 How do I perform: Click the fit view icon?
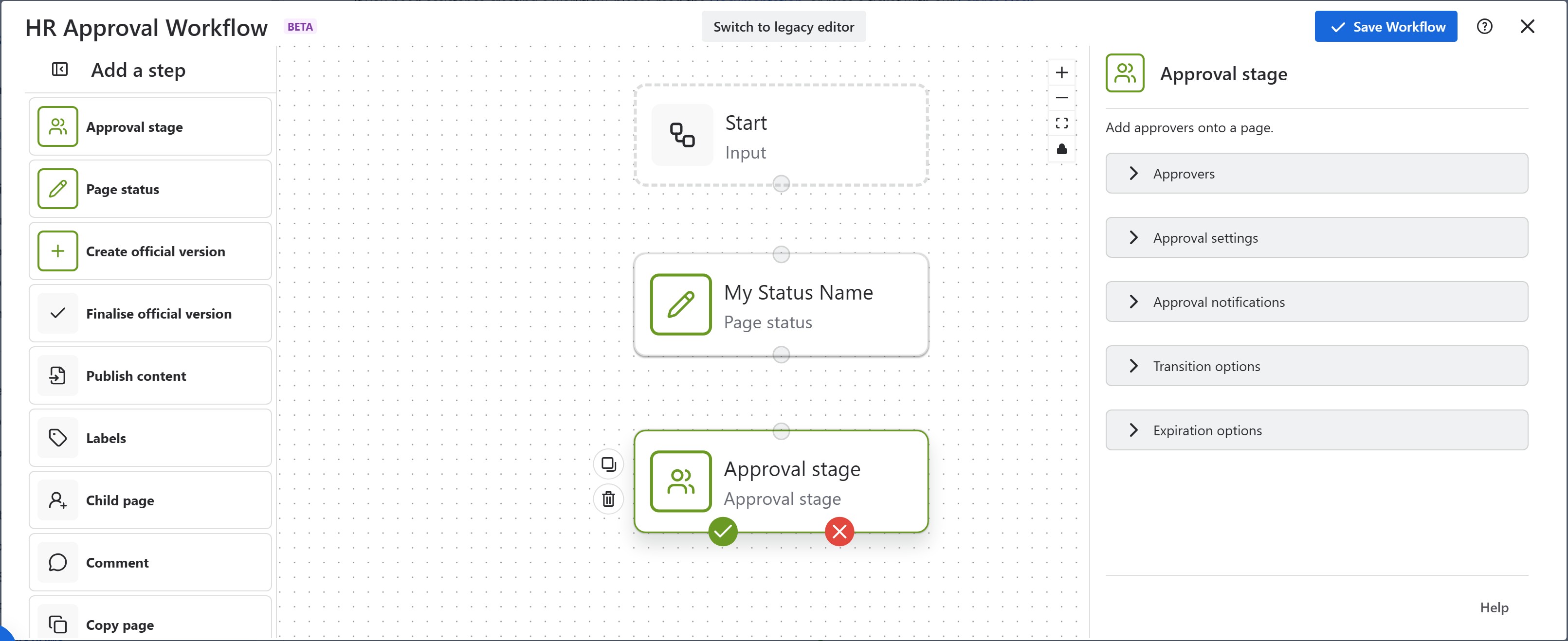tap(1061, 124)
